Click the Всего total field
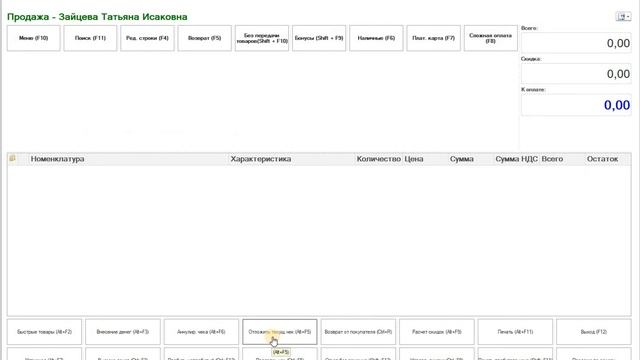The width and height of the screenshot is (640, 360). click(576, 43)
